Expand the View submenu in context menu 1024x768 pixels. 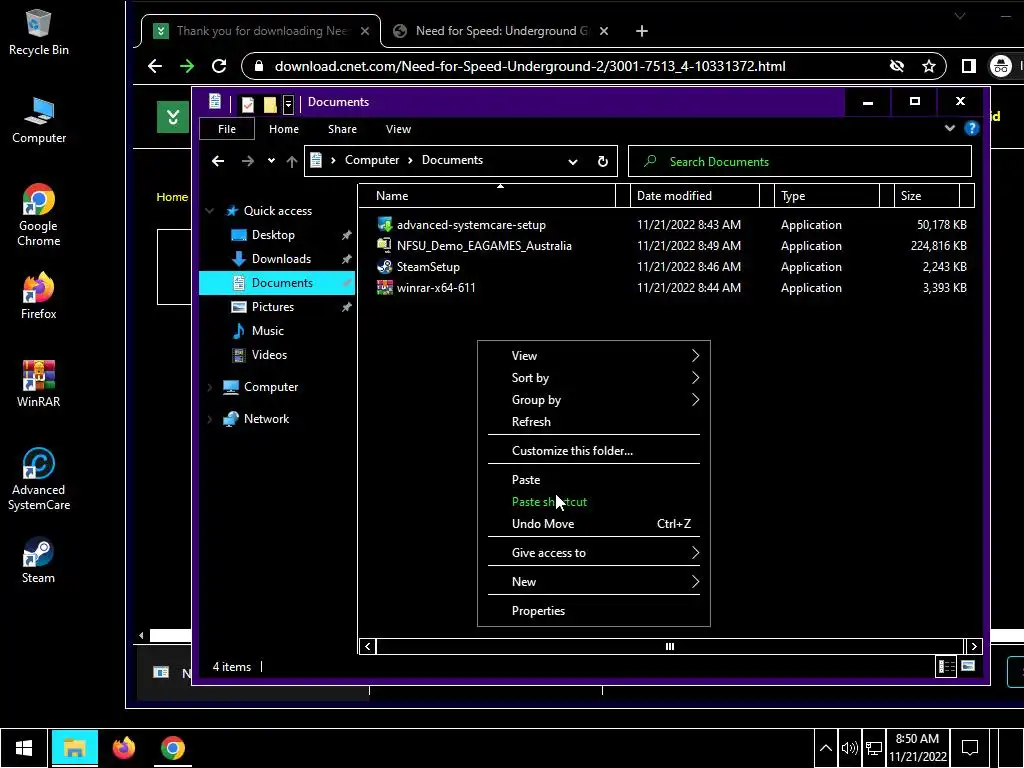(594, 355)
